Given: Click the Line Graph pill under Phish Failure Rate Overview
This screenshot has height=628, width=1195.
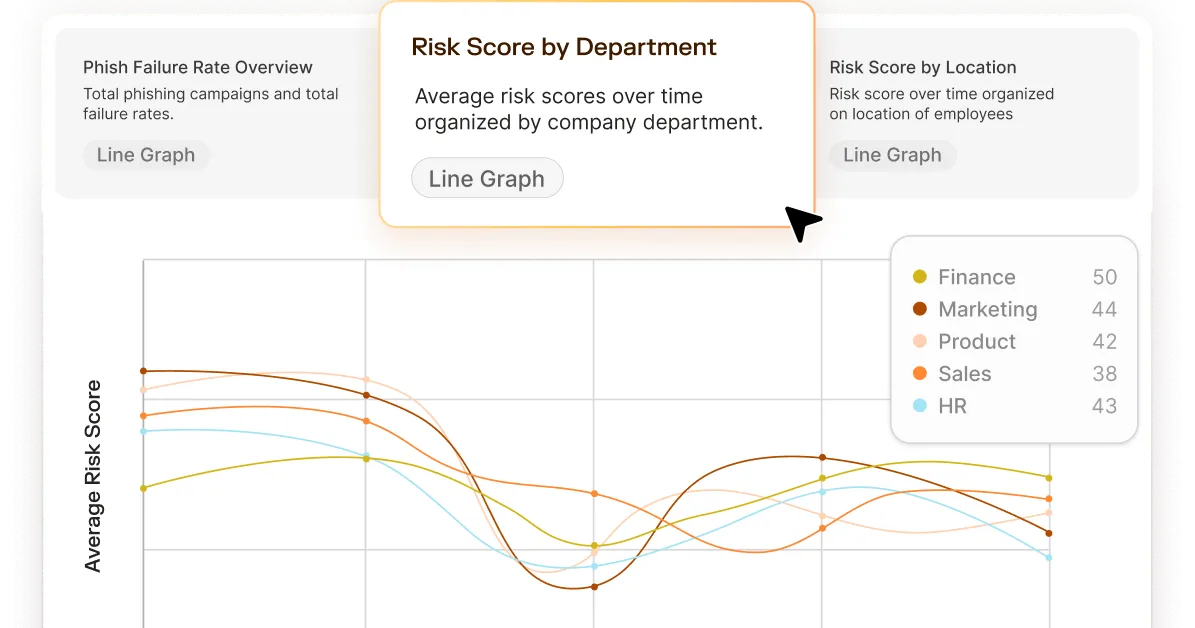Looking at the screenshot, I should [146, 155].
